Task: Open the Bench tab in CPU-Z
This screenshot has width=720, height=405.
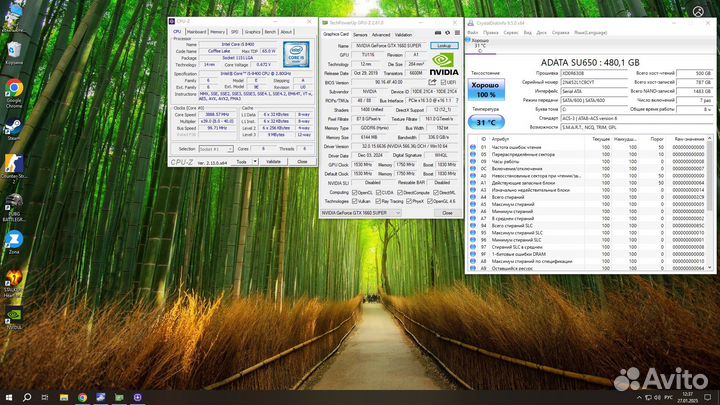Action: [270, 32]
